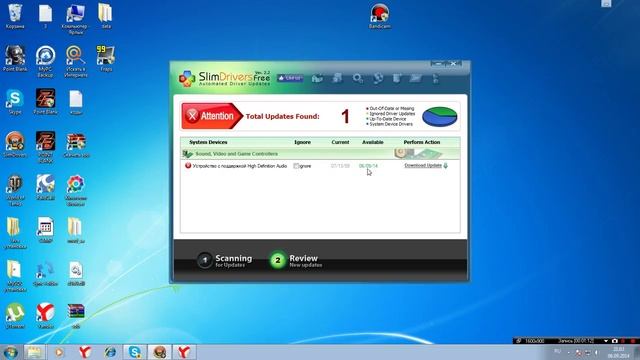This screenshot has height=360, width=640.
Task: Click the stacked-computers backup toolbar icon
Action: pos(337,78)
